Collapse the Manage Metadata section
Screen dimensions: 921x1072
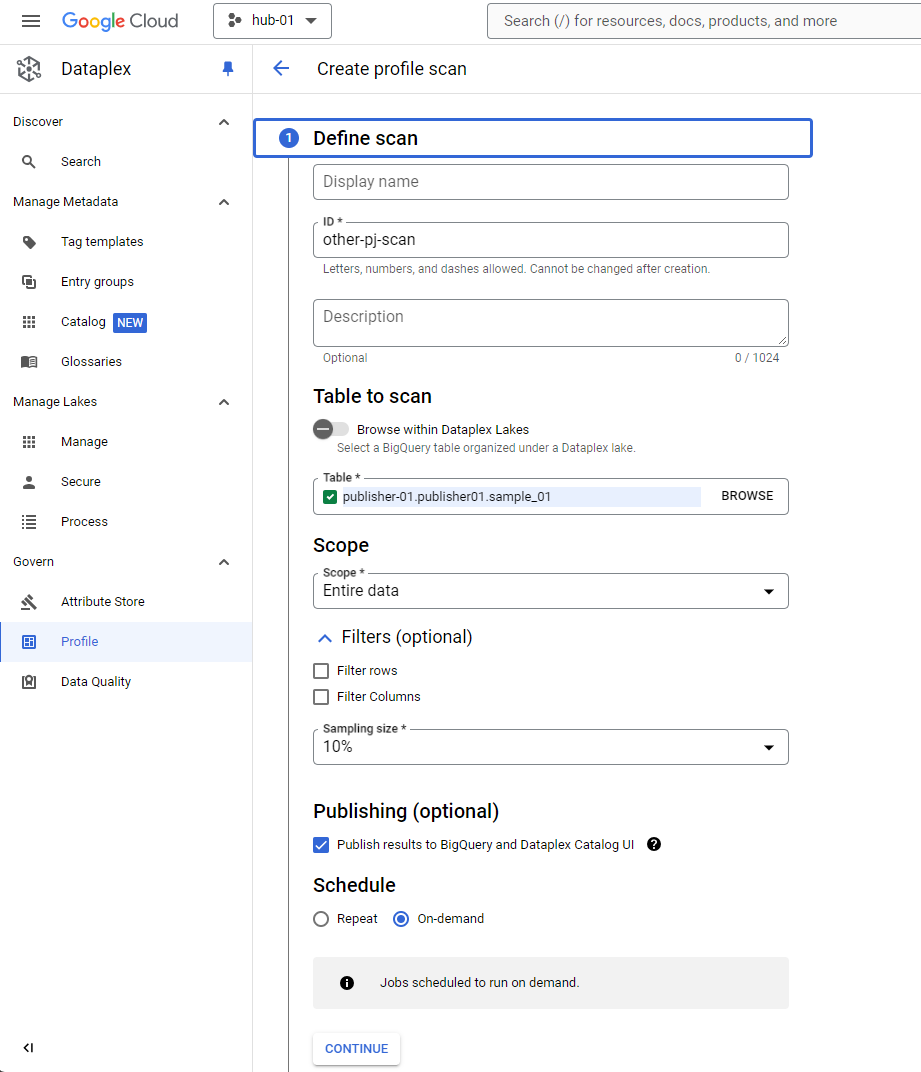click(x=224, y=202)
